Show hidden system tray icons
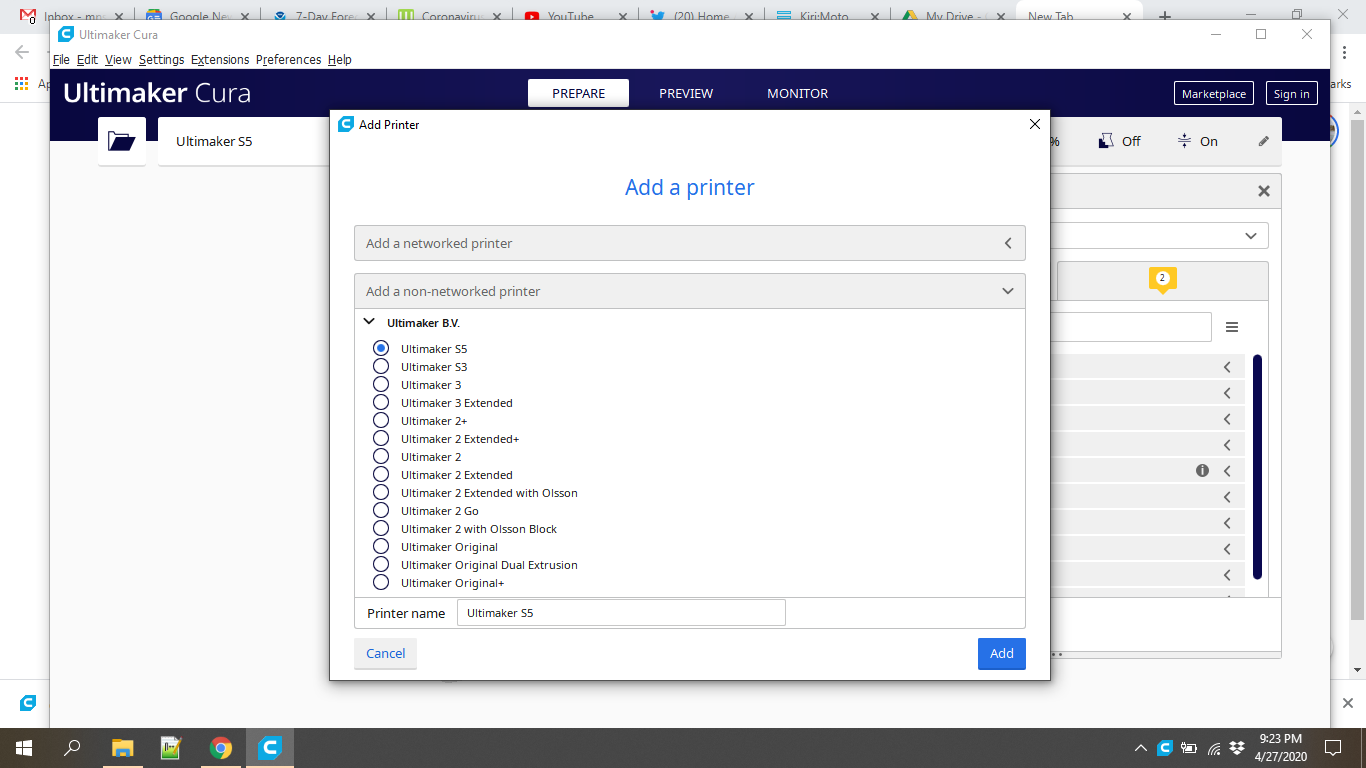Viewport: 1366px width, 768px height. tap(1141, 748)
